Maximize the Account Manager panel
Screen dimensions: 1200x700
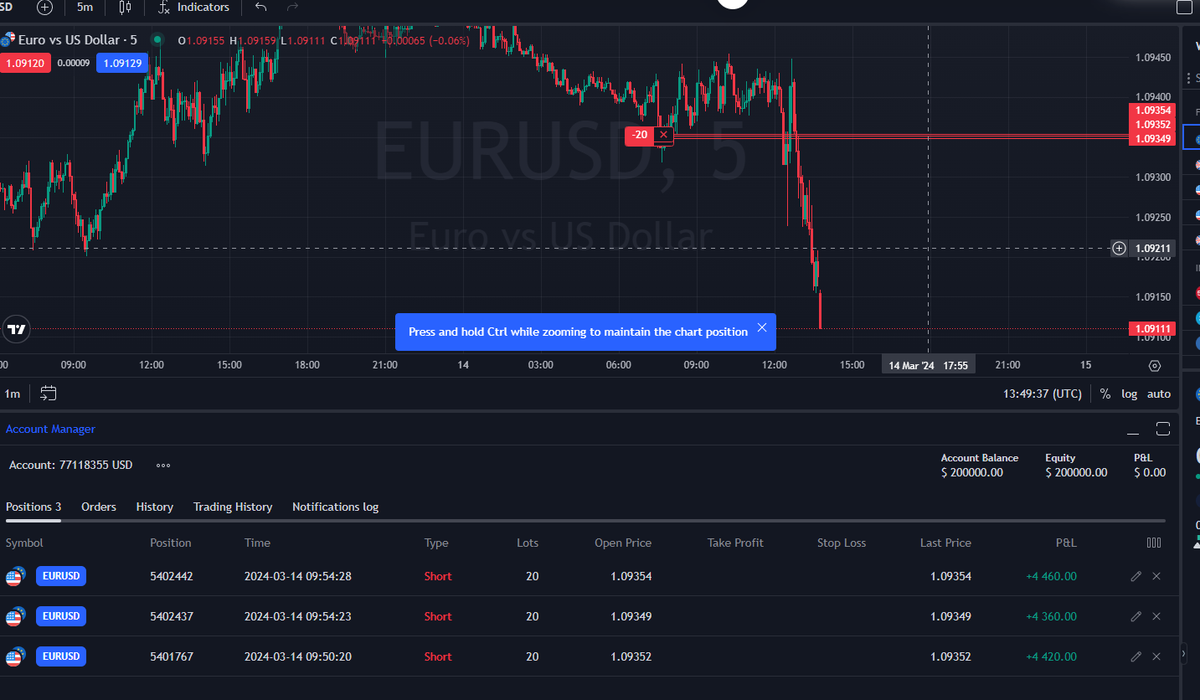click(1163, 430)
